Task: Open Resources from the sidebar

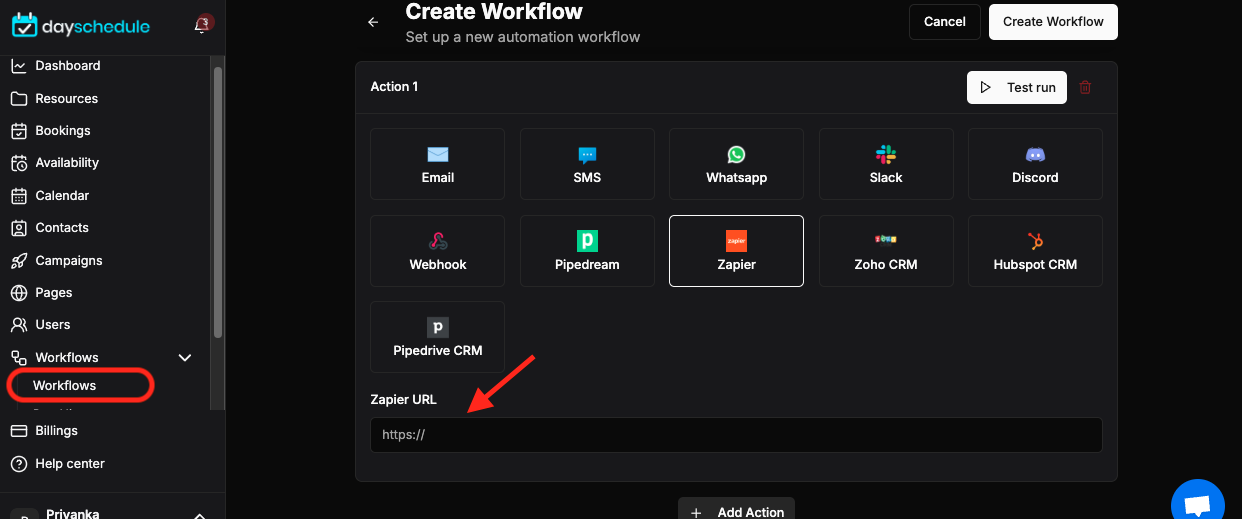Action: click(66, 99)
